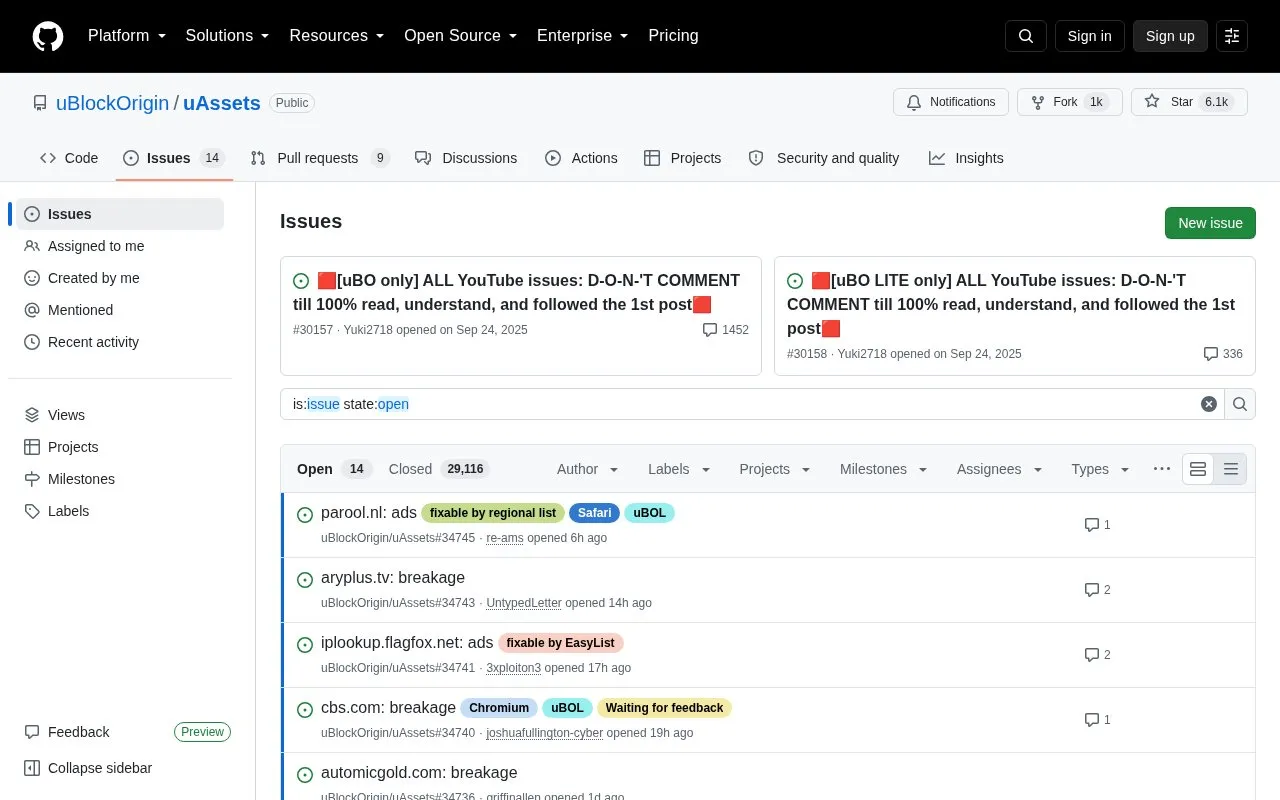Click the Notifications bell button
1280x800 pixels.
pyautogui.click(x=951, y=102)
